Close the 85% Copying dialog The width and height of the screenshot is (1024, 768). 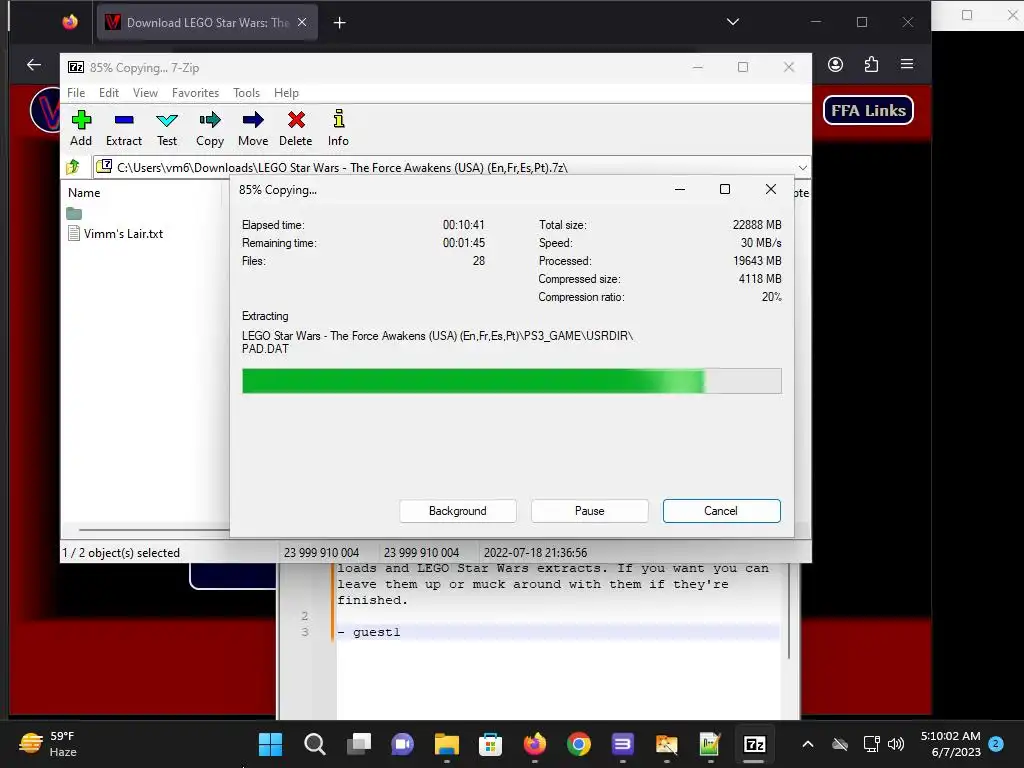tap(771, 189)
